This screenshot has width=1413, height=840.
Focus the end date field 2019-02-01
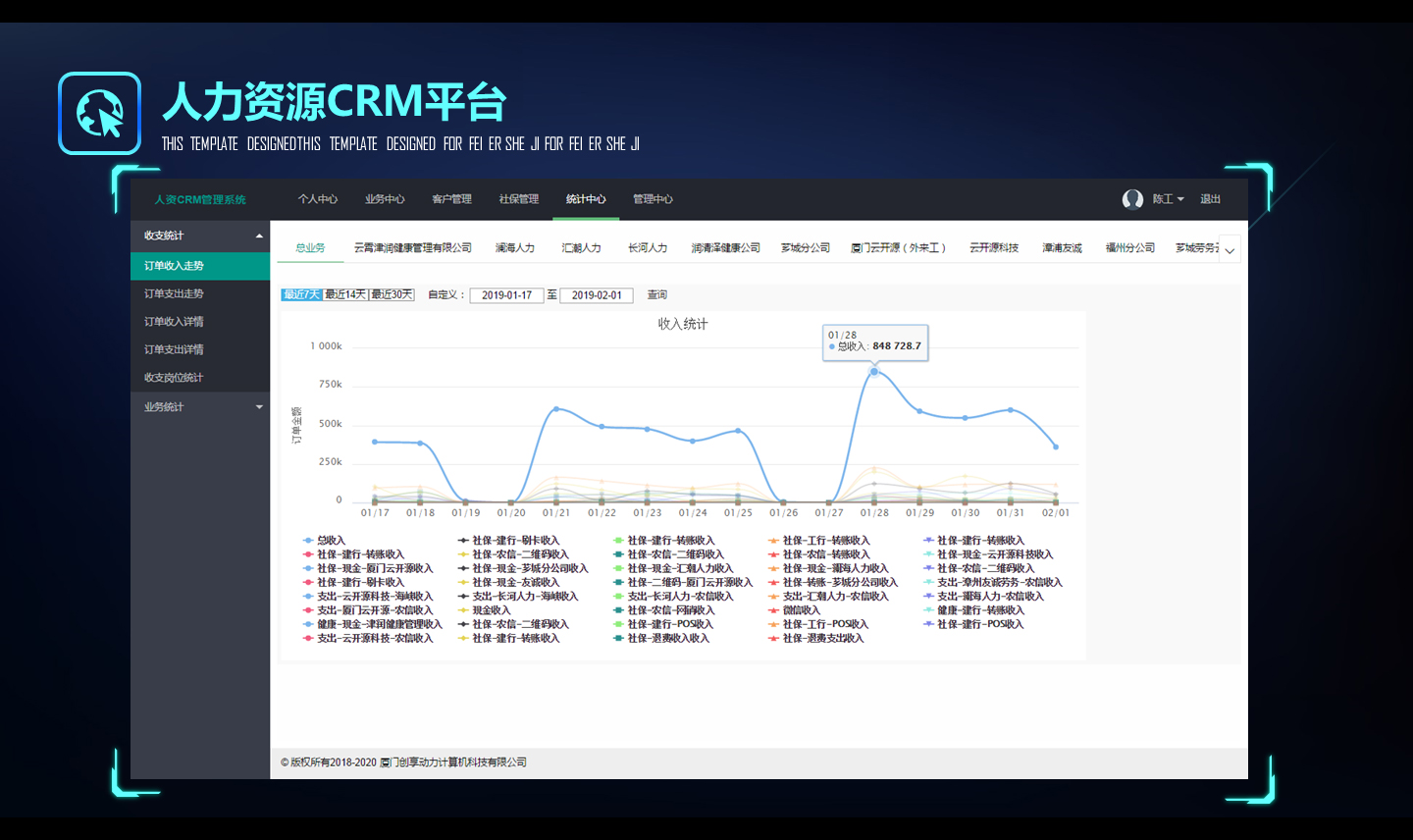597,295
